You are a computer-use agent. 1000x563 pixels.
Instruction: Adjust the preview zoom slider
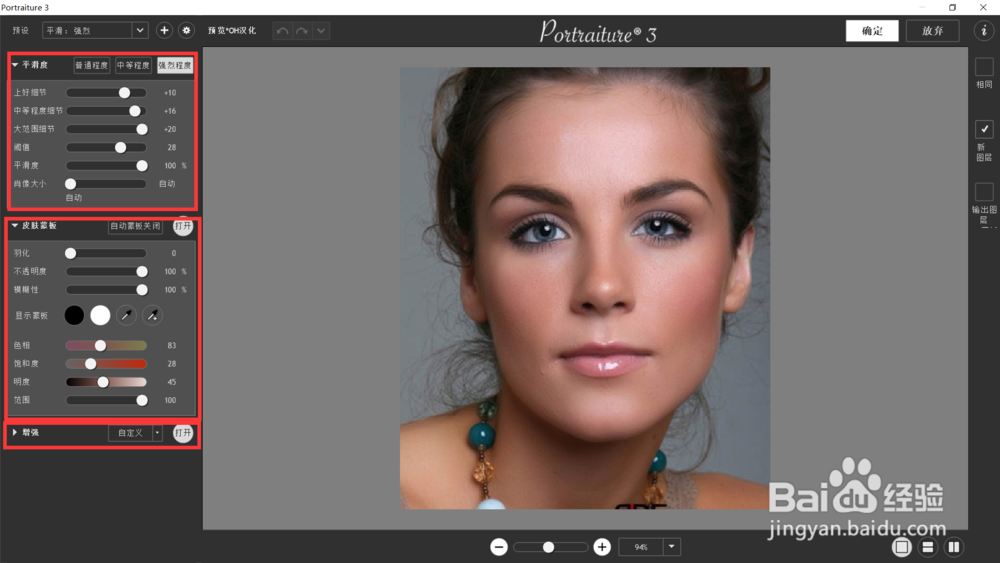(550, 547)
